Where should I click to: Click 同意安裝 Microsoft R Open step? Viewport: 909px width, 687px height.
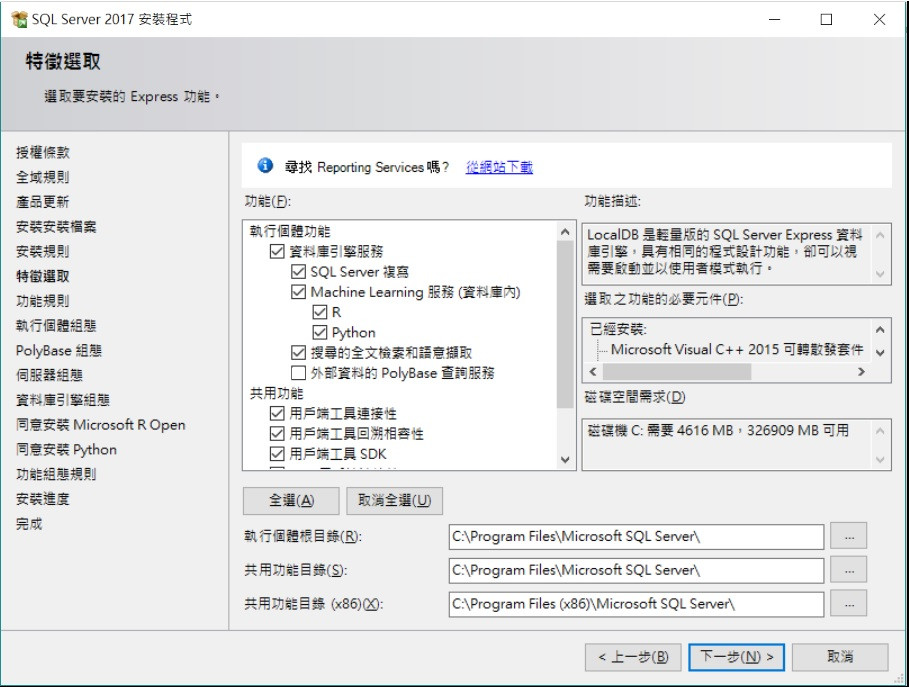coord(101,425)
